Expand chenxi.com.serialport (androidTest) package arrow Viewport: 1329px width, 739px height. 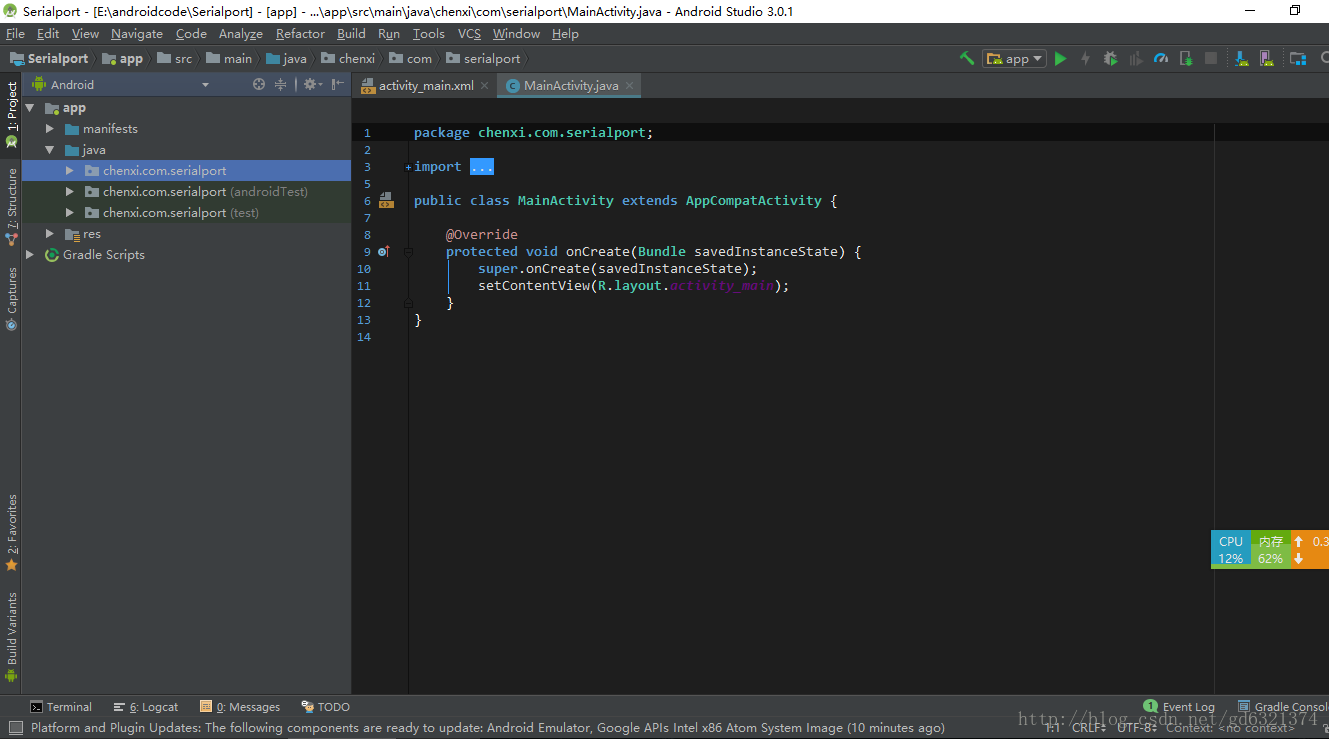click(69, 192)
